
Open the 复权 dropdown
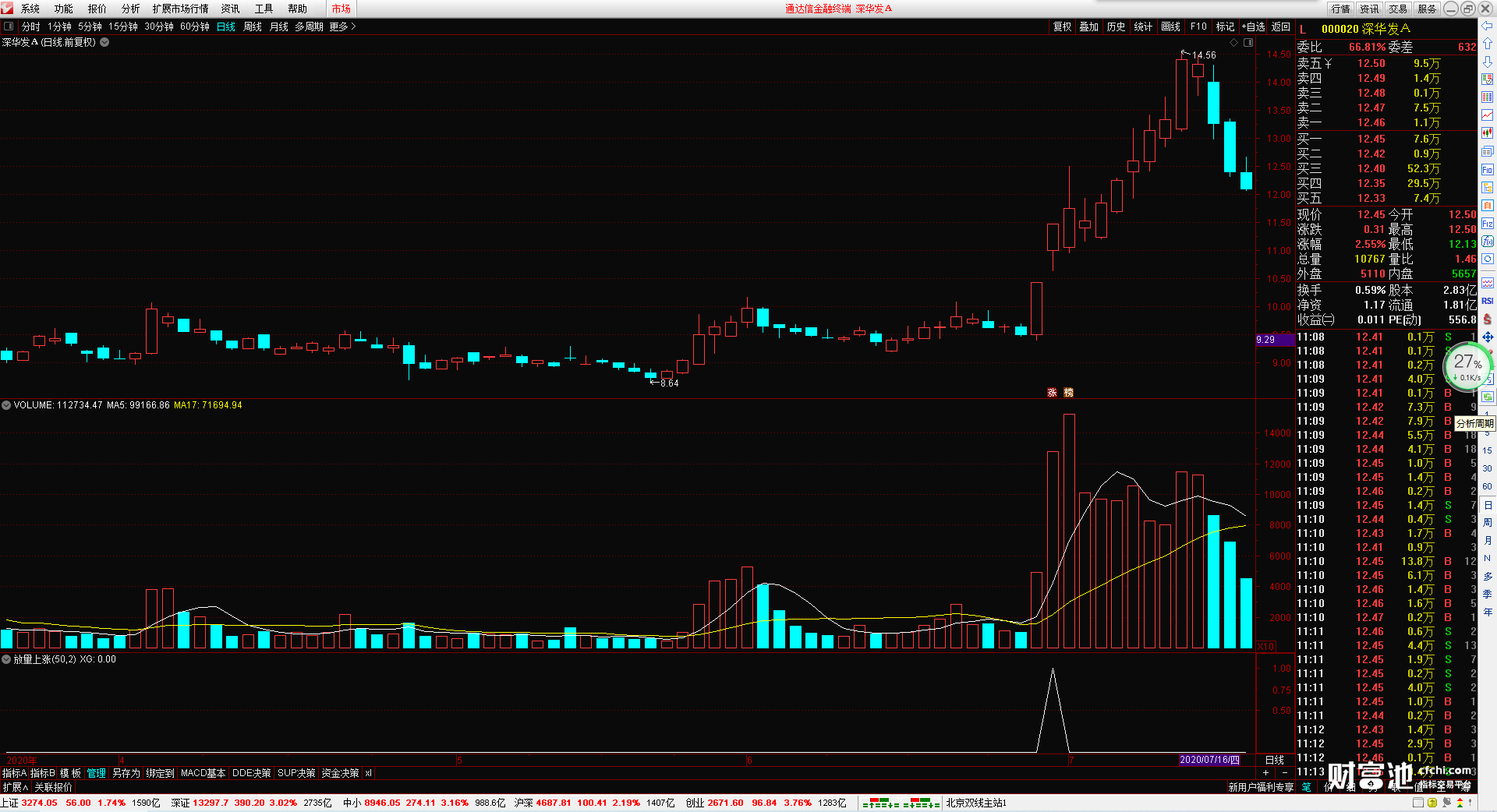1063,26
